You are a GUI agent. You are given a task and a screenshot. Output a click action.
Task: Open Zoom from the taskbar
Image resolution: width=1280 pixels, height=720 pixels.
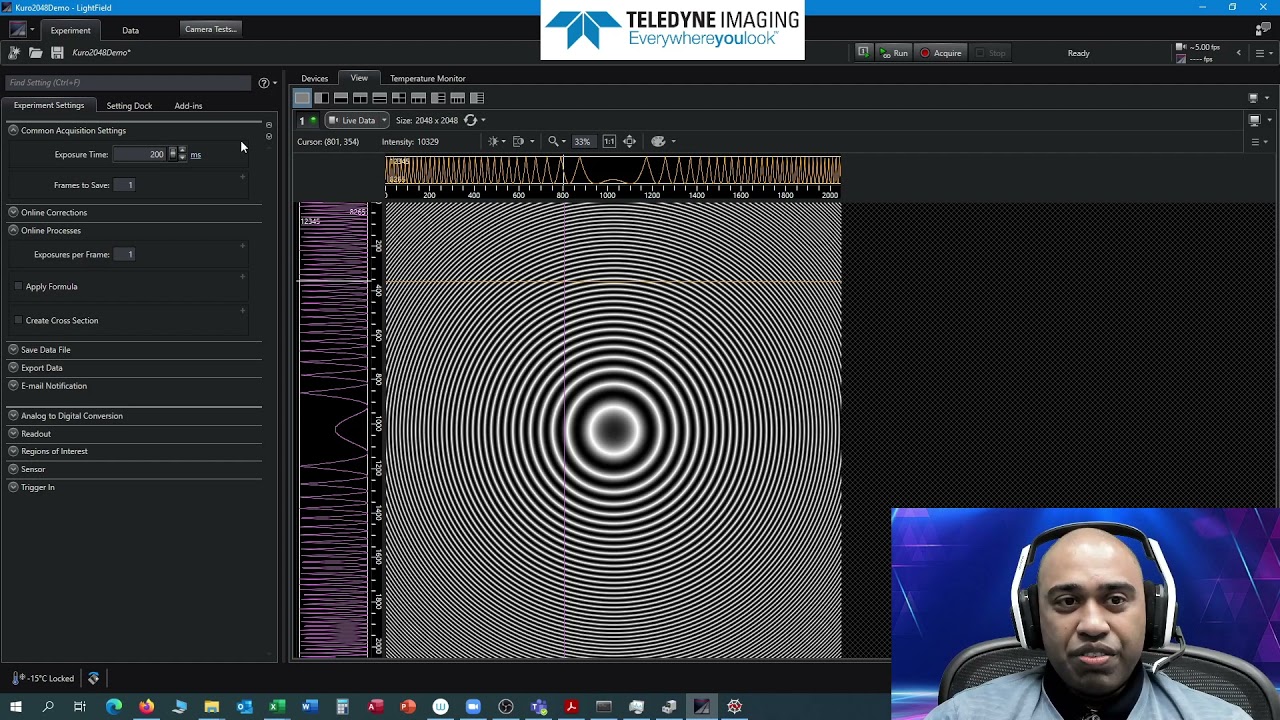point(473,707)
